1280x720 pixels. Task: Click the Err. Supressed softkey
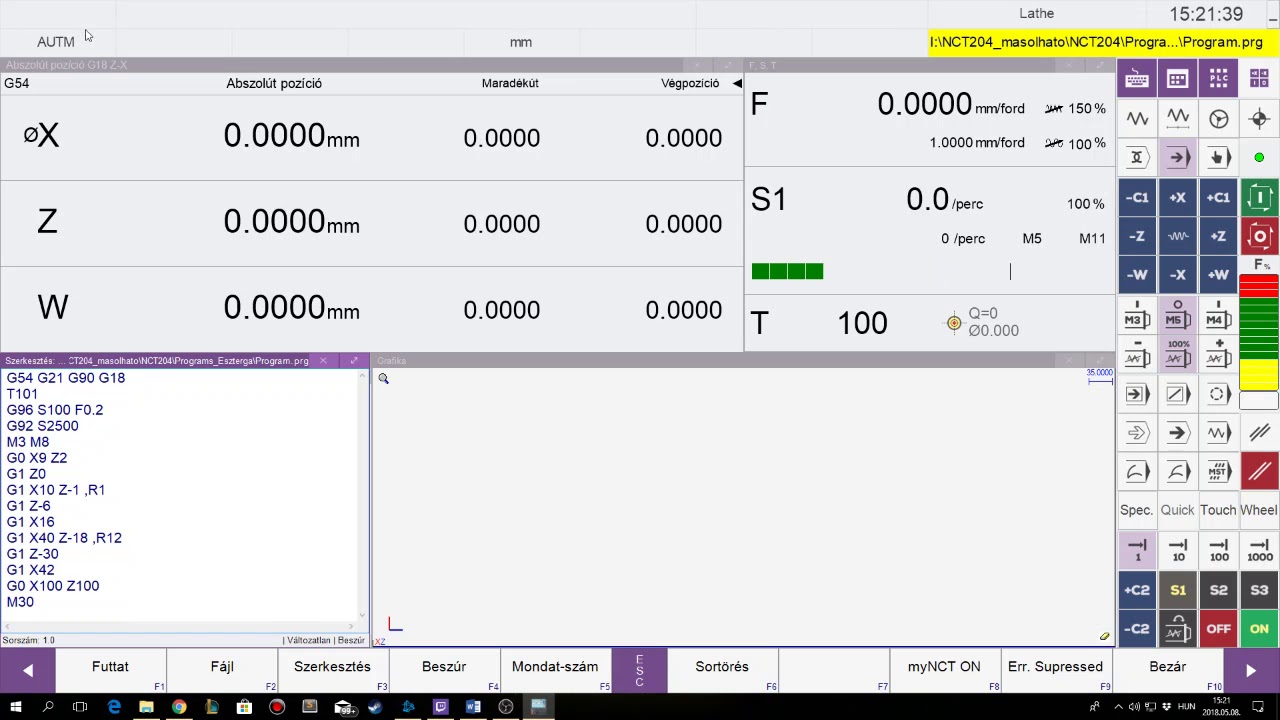coord(1055,669)
